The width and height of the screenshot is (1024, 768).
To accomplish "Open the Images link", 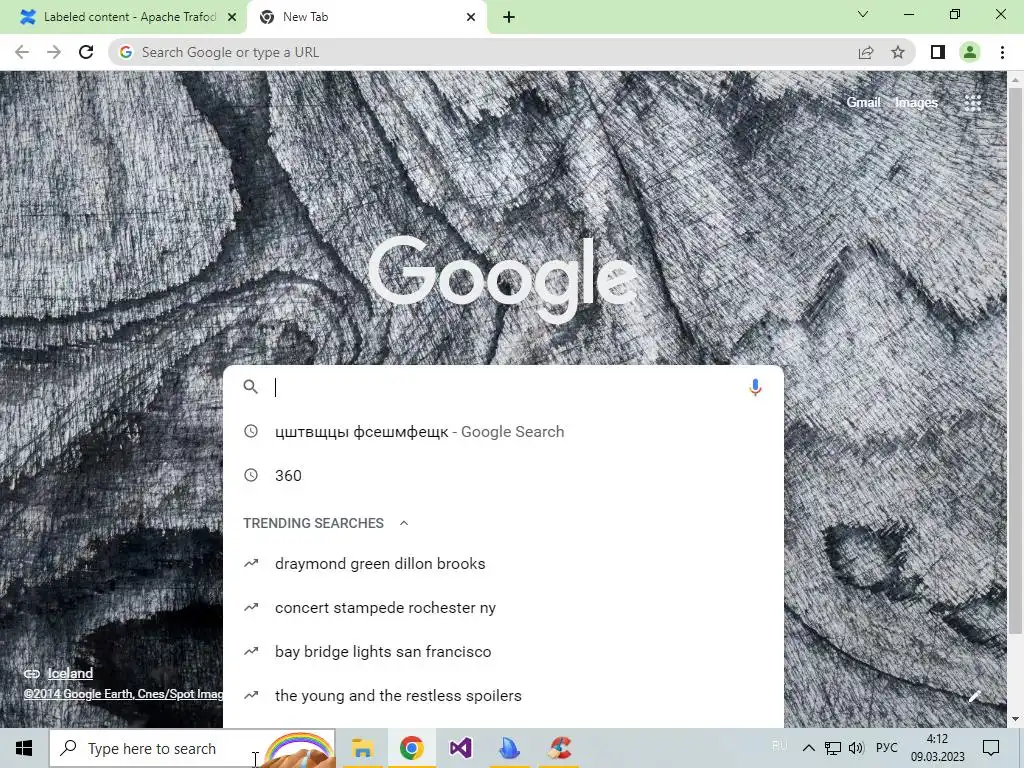I will 916,103.
